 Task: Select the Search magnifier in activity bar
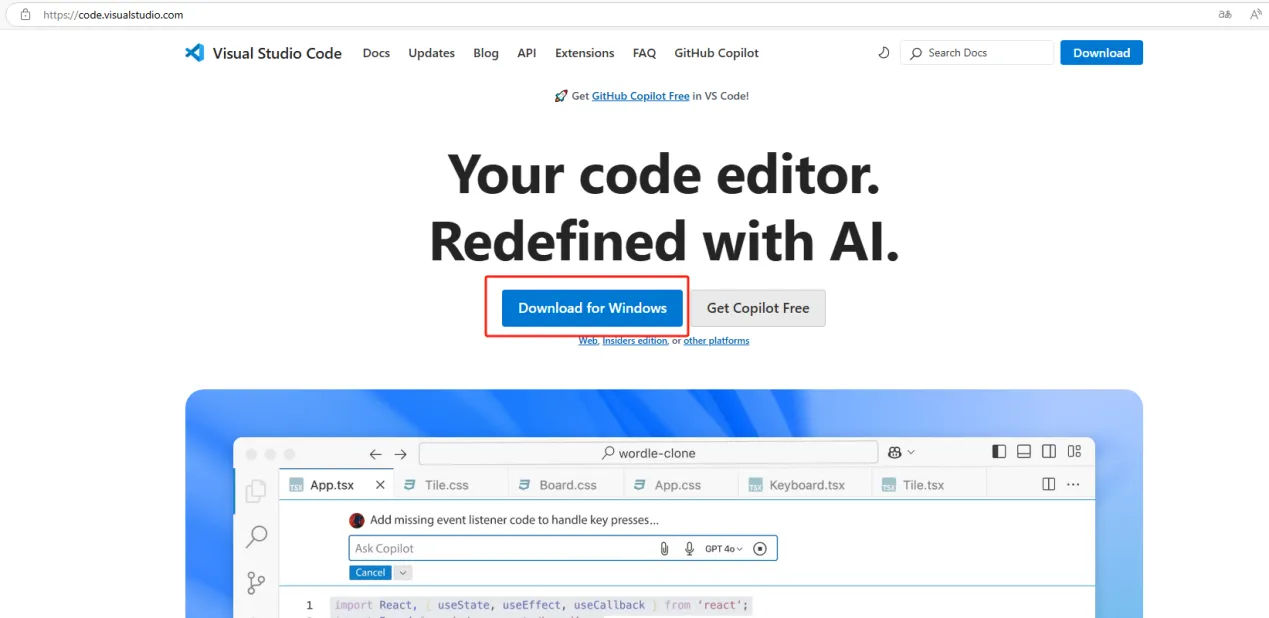pos(256,537)
